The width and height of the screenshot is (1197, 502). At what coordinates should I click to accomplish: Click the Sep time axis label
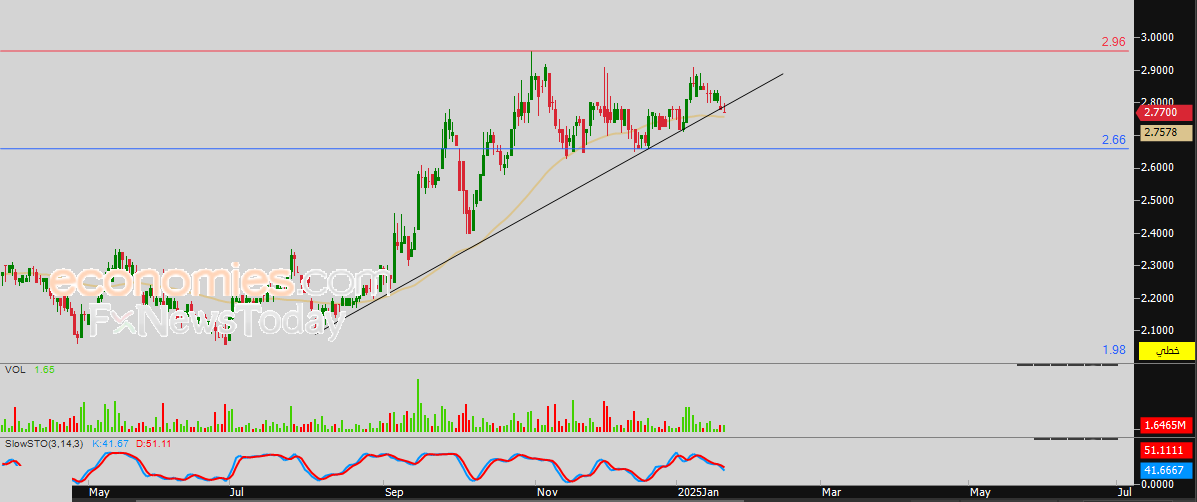pyautogui.click(x=394, y=494)
